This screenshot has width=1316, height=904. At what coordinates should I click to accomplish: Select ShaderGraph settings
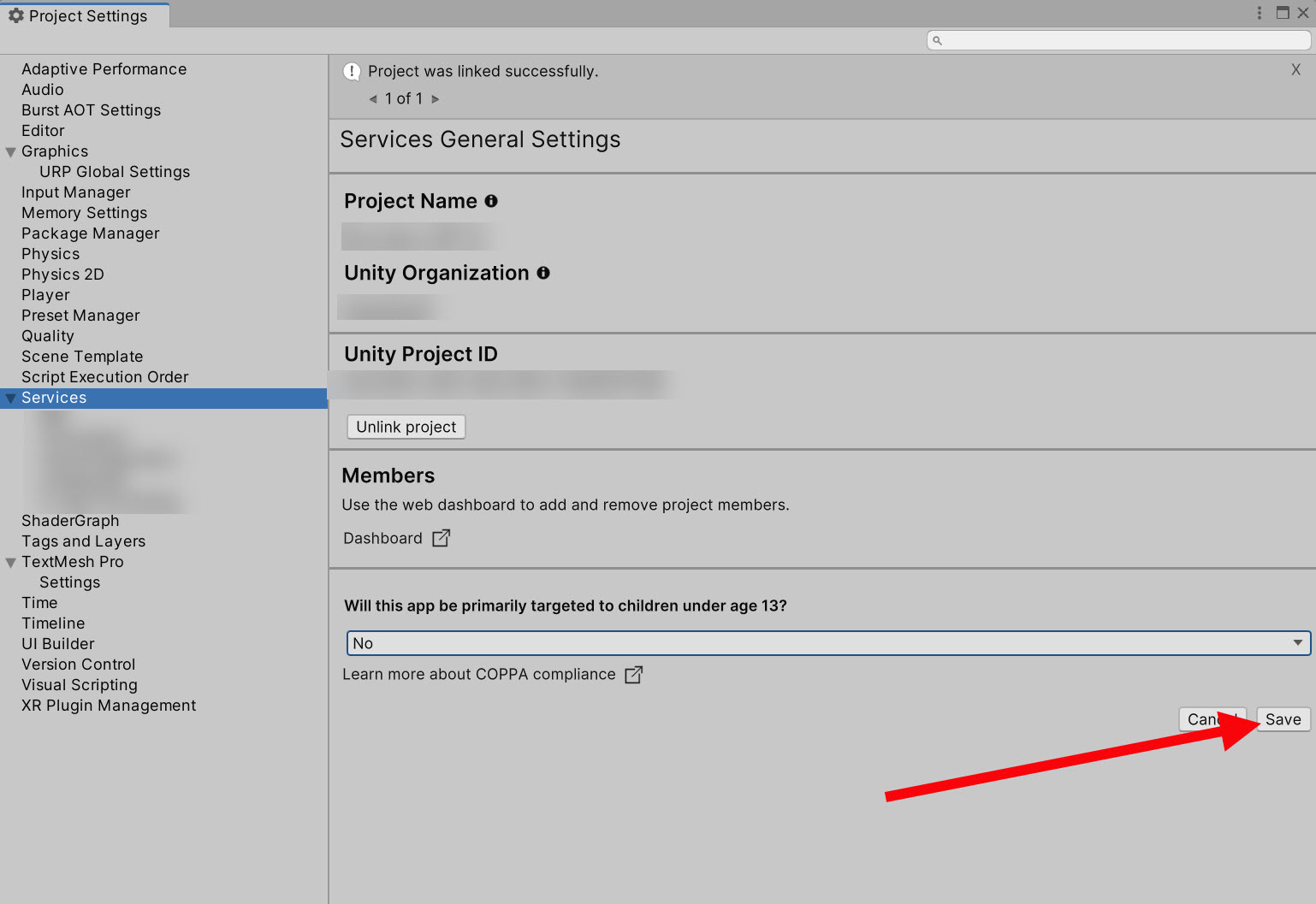[x=70, y=521]
